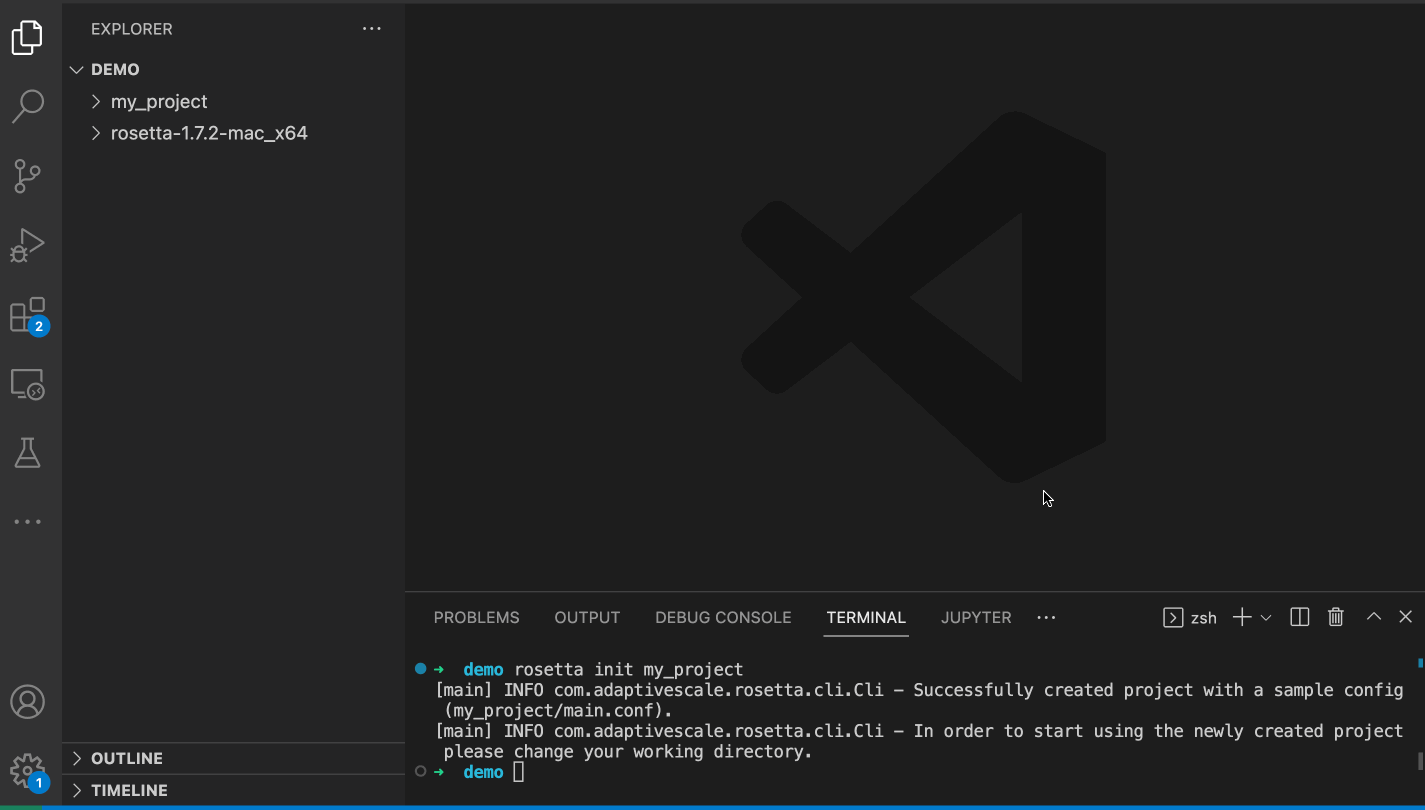Screen dimensions: 1425x810
Task: Click the 'rosetta init my_project' command text
Action: click(x=629, y=669)
